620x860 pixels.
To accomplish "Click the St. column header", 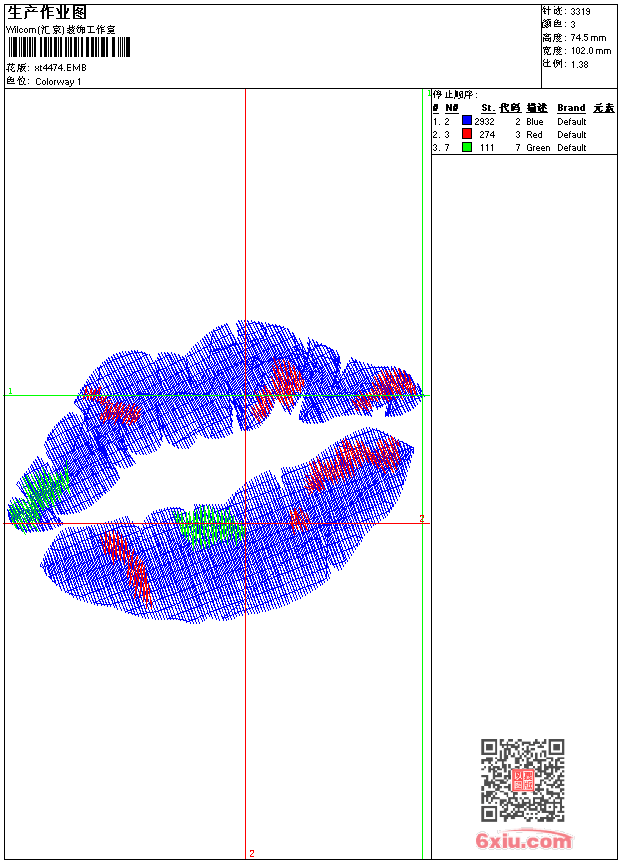I will (x=488, y=108).
